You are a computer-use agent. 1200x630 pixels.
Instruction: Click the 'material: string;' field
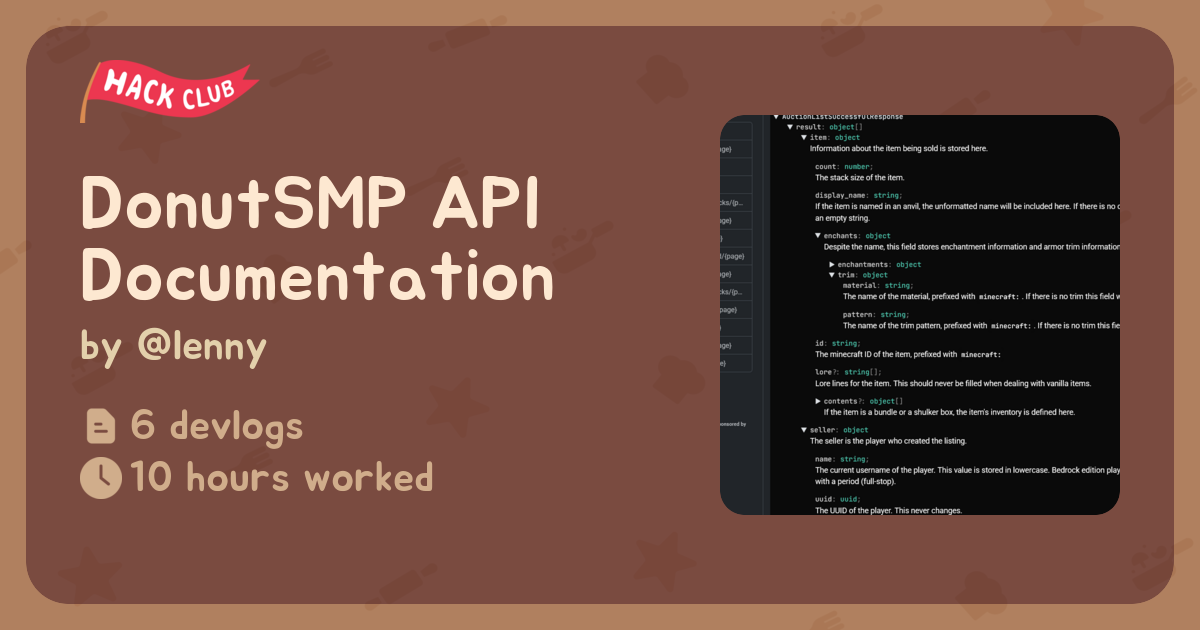tap(878, 285)
